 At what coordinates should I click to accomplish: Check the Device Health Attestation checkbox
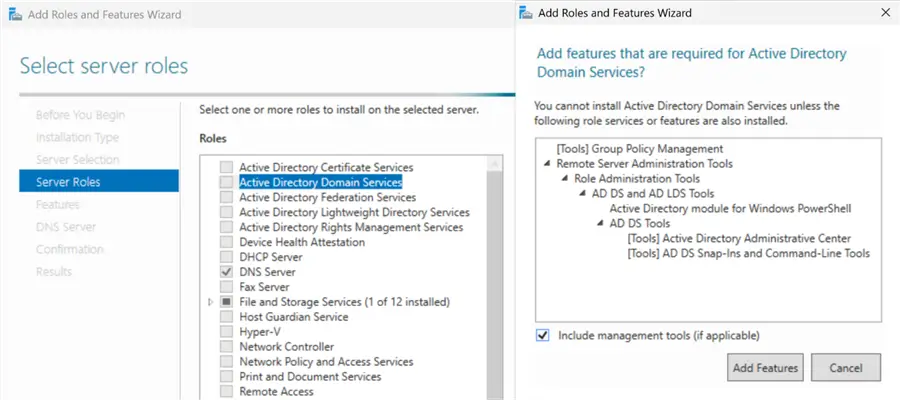click(x=227, y=242)
